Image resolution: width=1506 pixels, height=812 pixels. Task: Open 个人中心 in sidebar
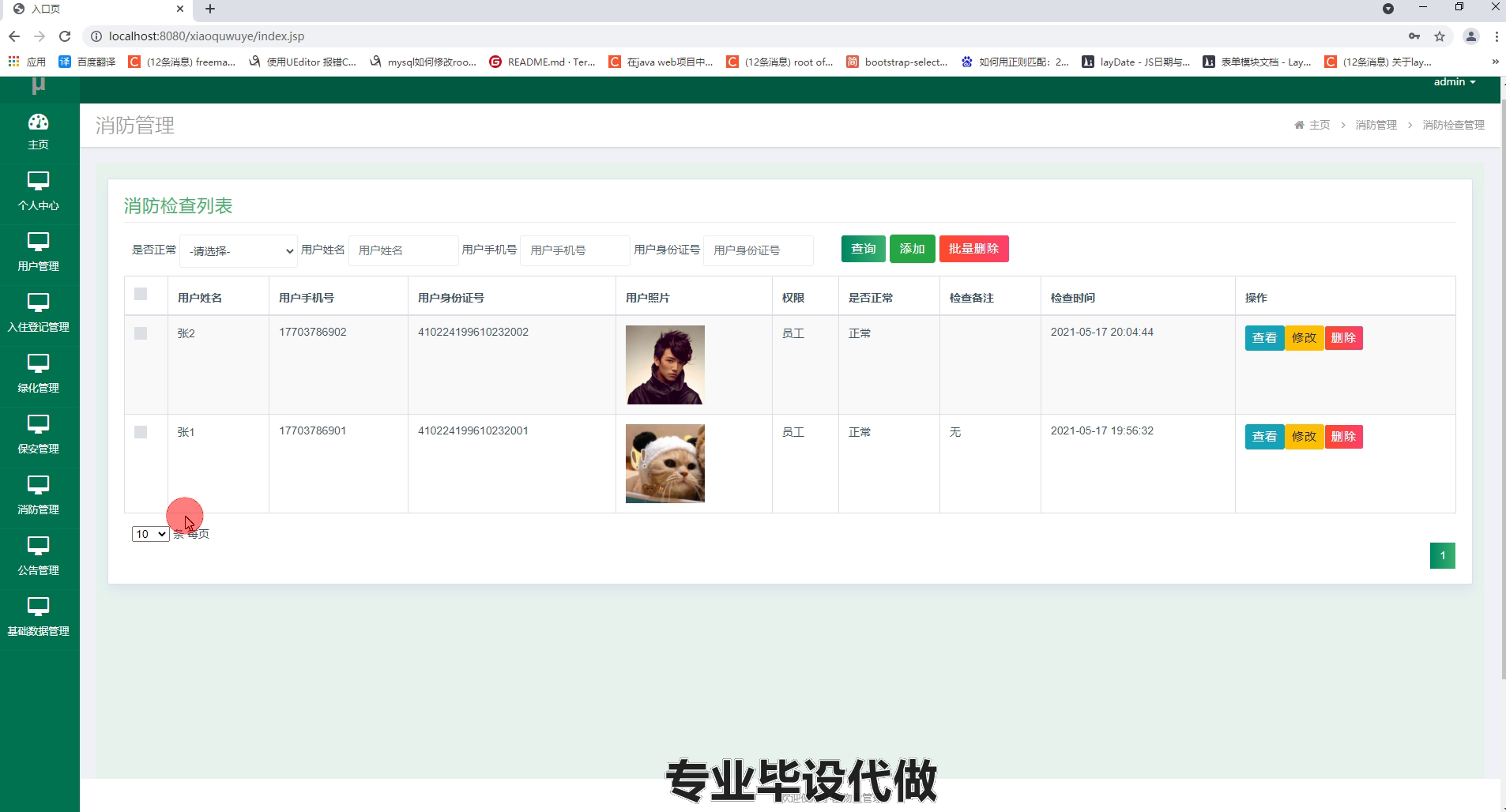point(38,192)
